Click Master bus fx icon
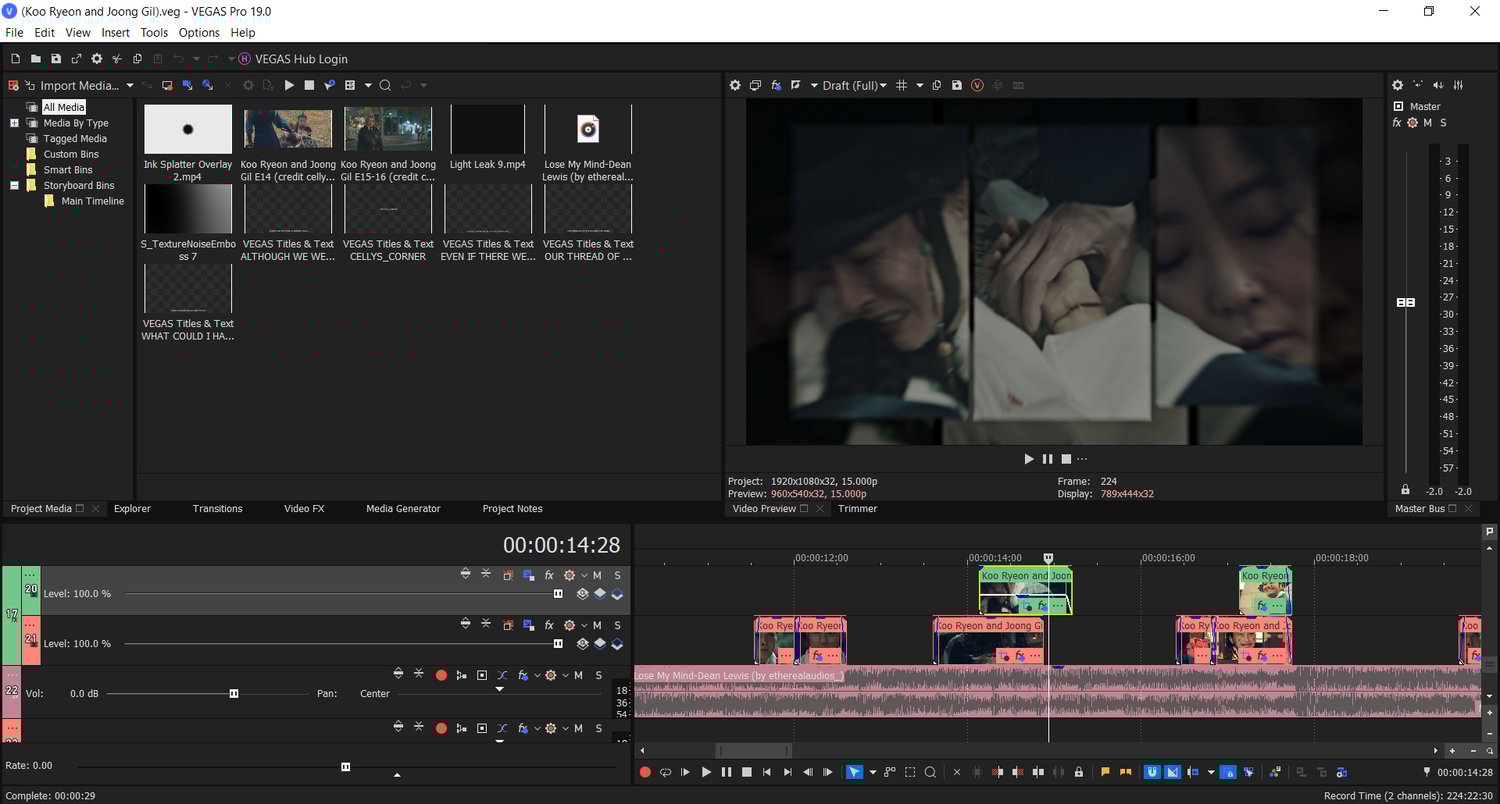Image resolution: width=1500 pixels, height=804 pixels. click(x=1397, y=123)
